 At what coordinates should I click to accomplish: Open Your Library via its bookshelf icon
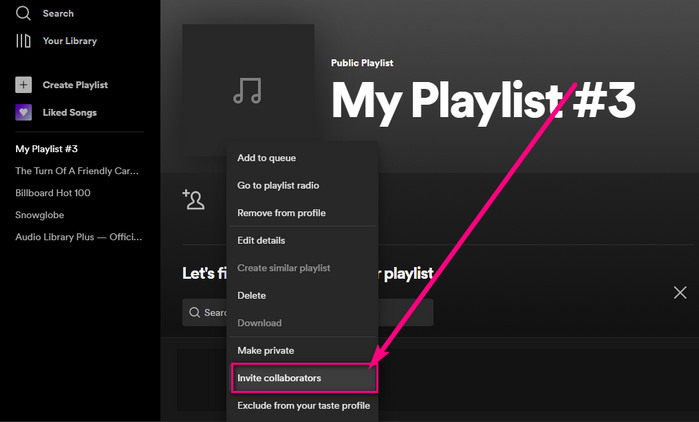point(23,41)
